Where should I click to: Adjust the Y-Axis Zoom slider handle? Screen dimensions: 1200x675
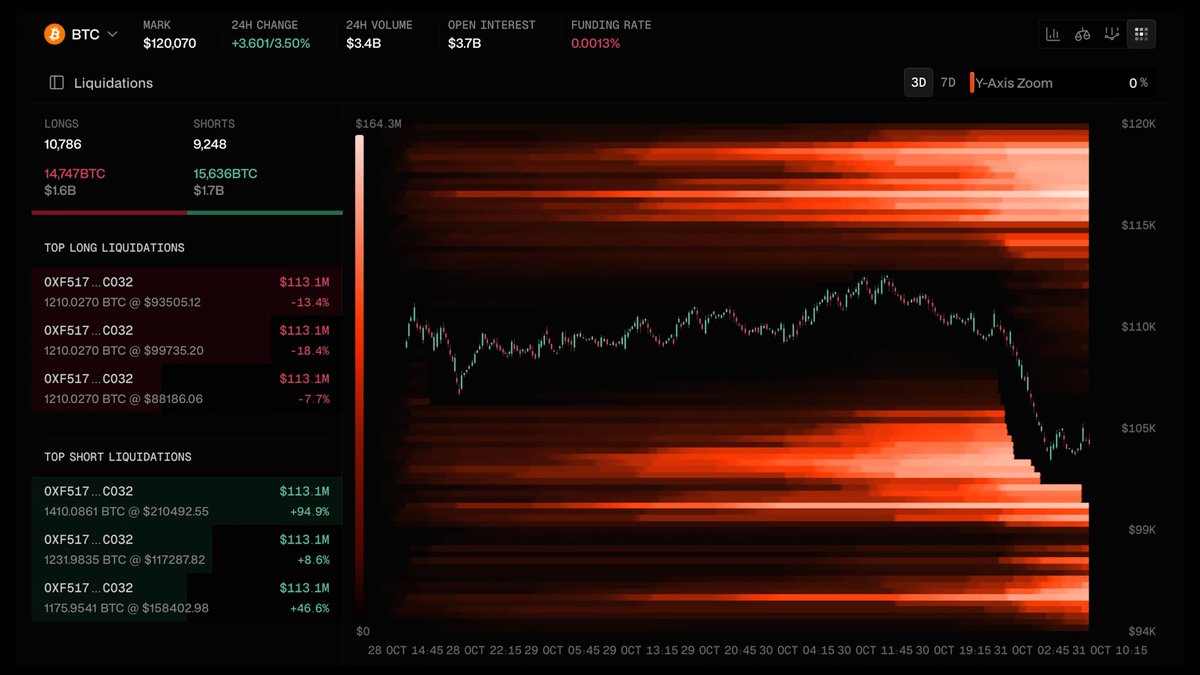972,83
